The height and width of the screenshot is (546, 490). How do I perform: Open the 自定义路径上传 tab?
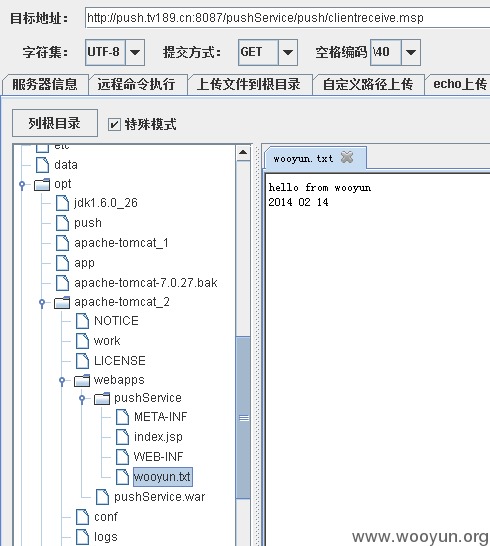click(x=368, y=84)
